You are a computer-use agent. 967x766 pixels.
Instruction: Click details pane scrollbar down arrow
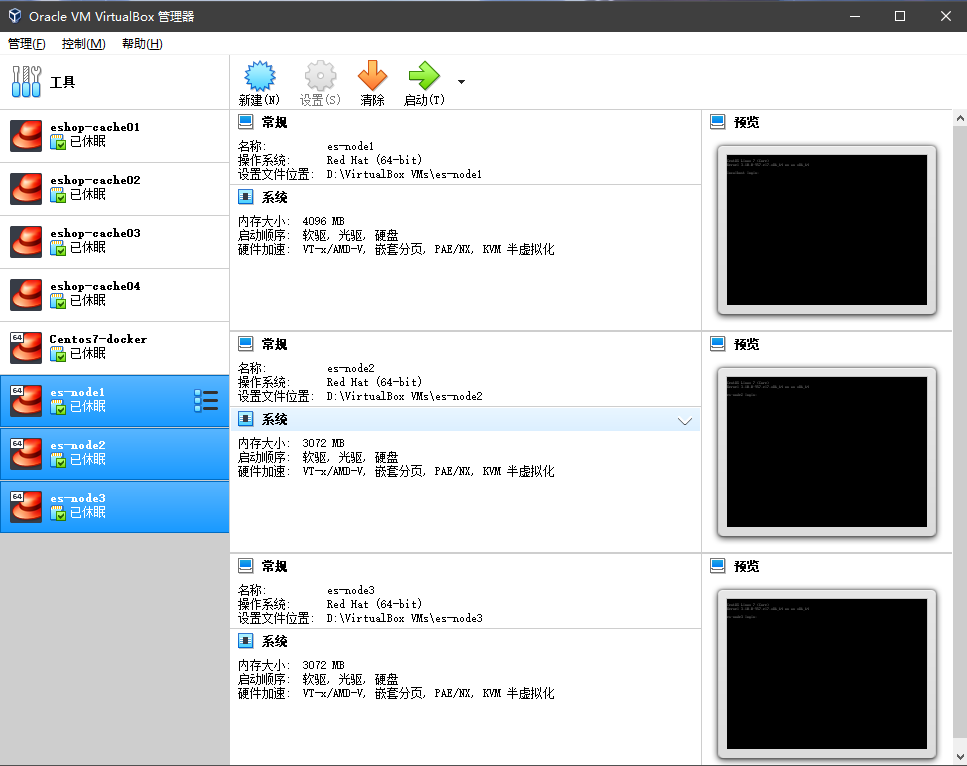(x=960, y=757)
